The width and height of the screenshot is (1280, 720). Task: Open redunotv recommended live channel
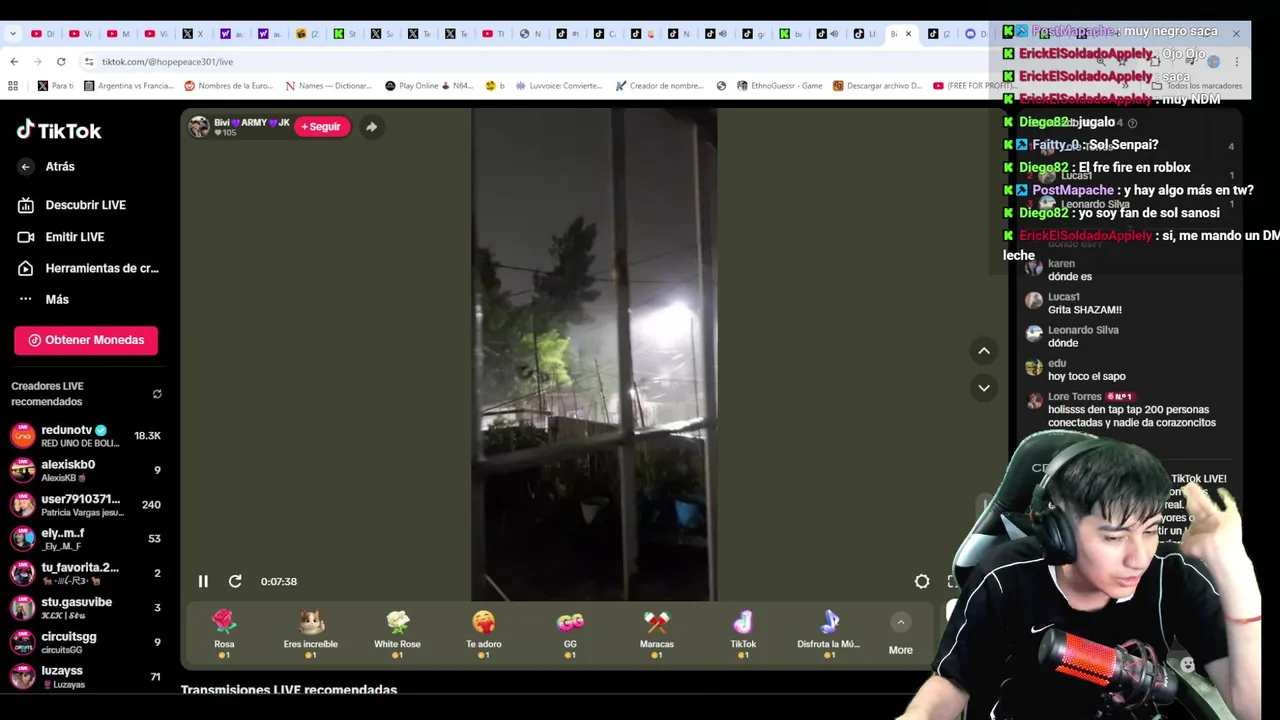point(86,436)
